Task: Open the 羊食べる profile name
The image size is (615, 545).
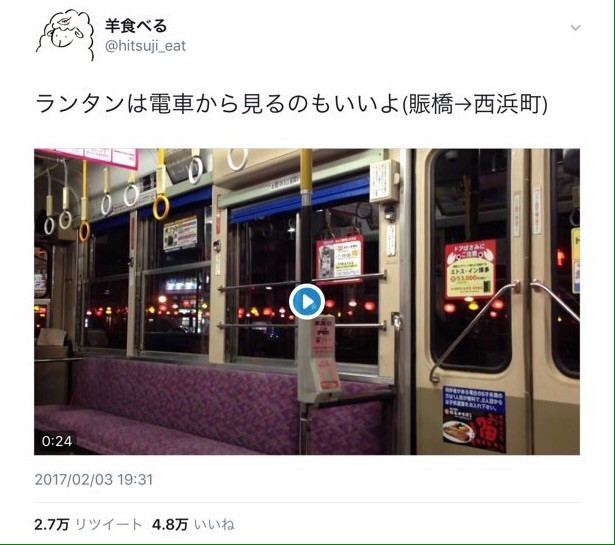Action: click(x=136, y=26)
